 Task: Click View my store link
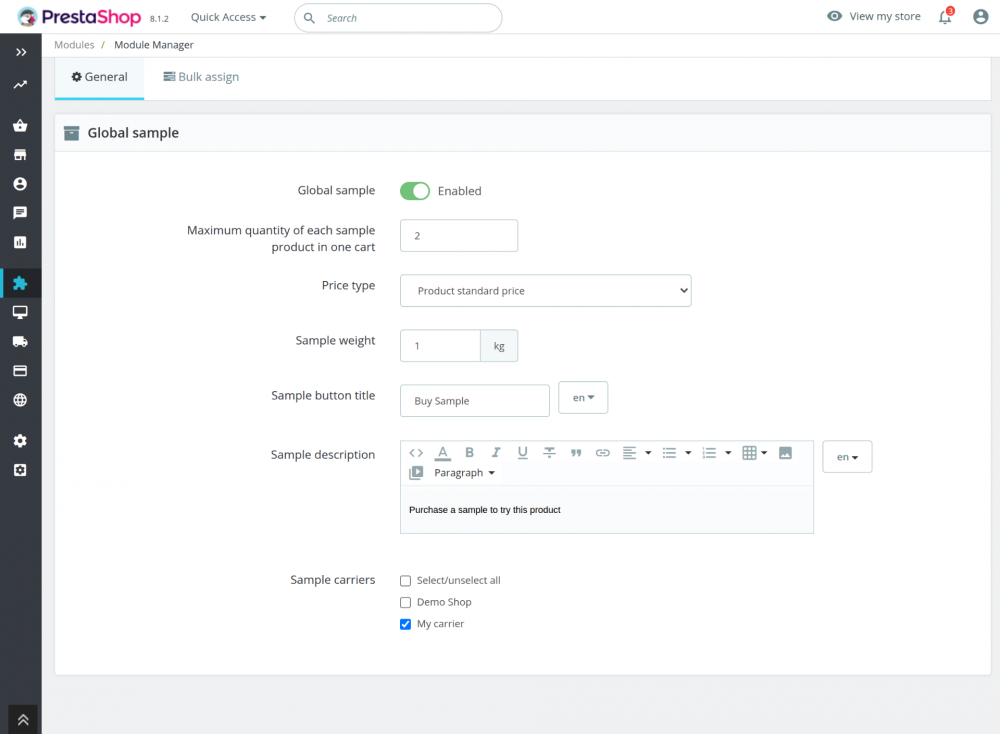coord(874,17)
